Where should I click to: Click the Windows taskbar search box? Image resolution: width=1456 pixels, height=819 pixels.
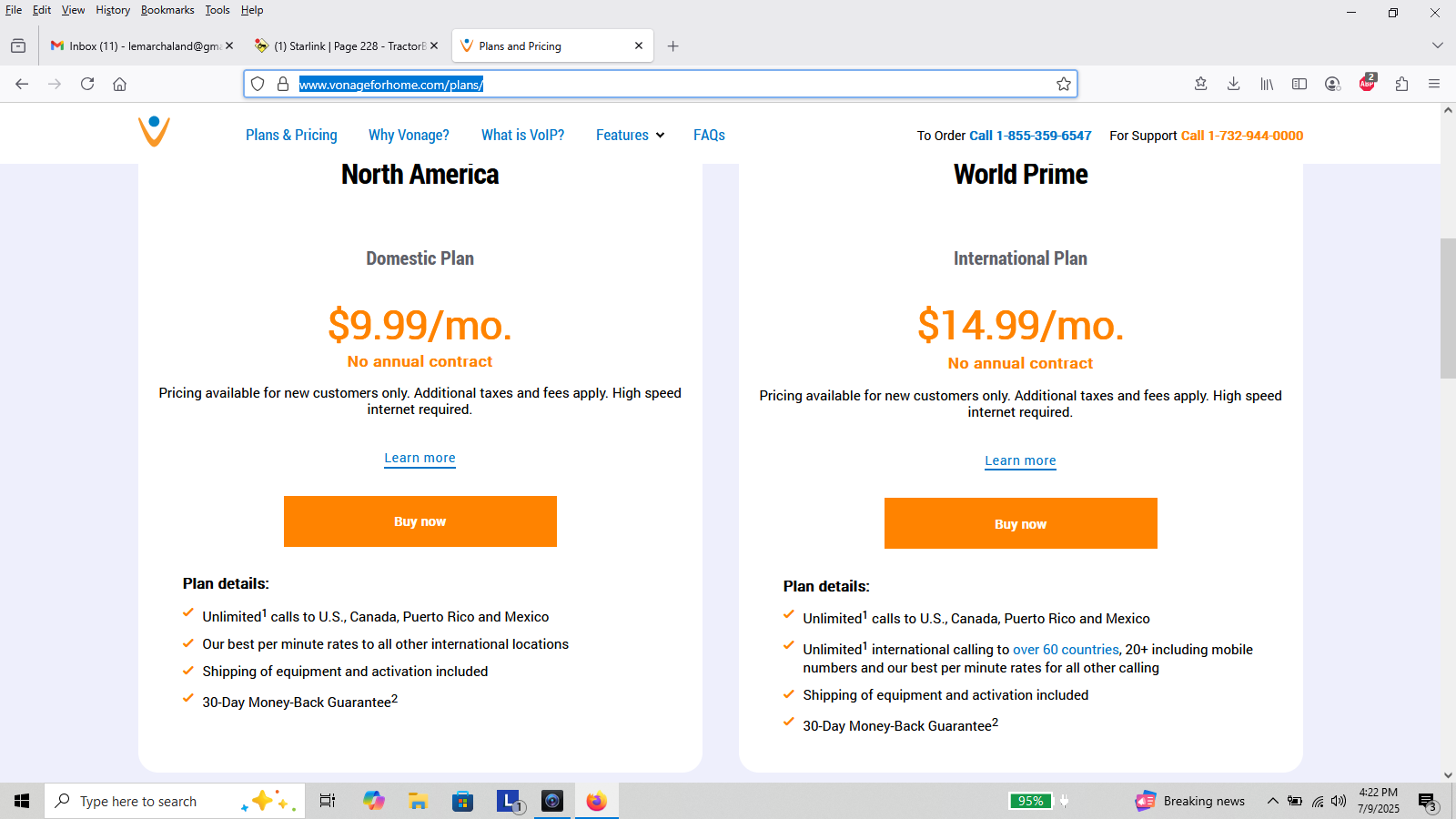pos(175,801)
